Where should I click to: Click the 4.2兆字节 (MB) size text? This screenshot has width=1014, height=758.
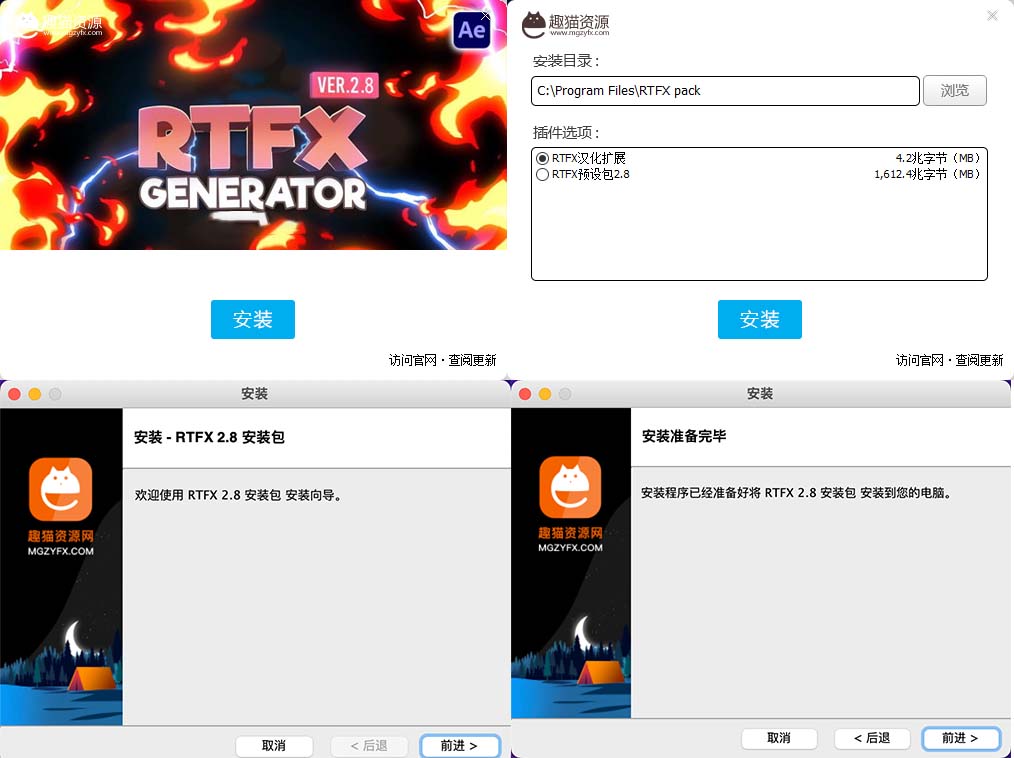pyautogui.click(x=938, y=158)
